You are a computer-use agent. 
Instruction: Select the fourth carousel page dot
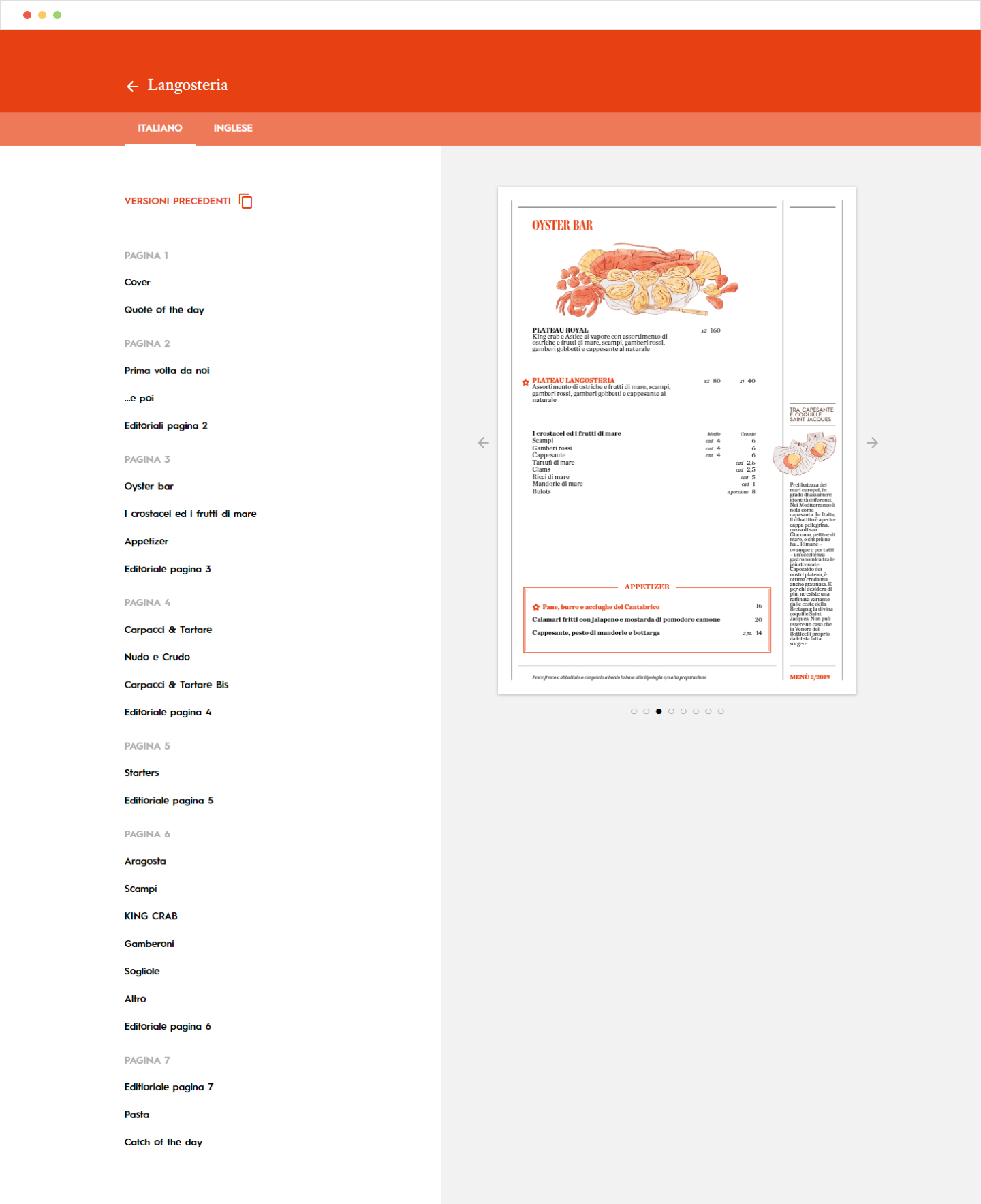(x=671, y=711)
